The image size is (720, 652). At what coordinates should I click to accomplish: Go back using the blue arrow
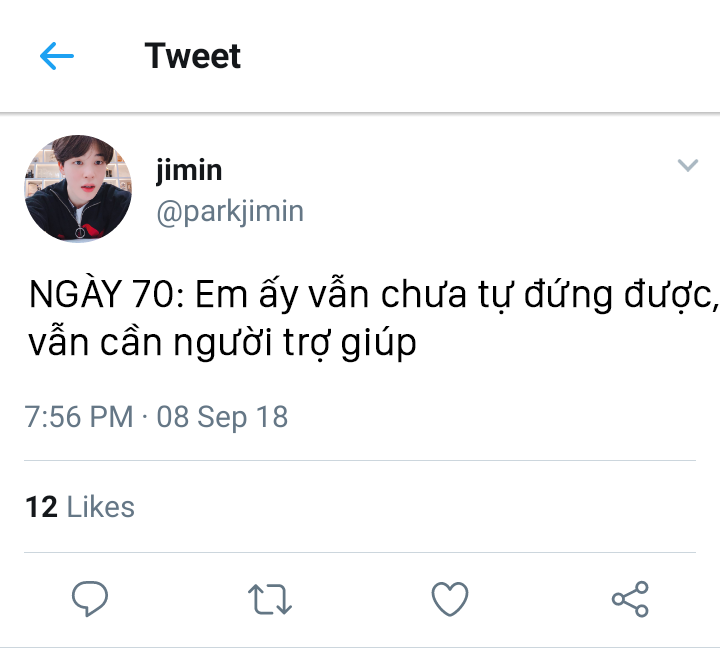pyautogui.click(x=56, y=56)
